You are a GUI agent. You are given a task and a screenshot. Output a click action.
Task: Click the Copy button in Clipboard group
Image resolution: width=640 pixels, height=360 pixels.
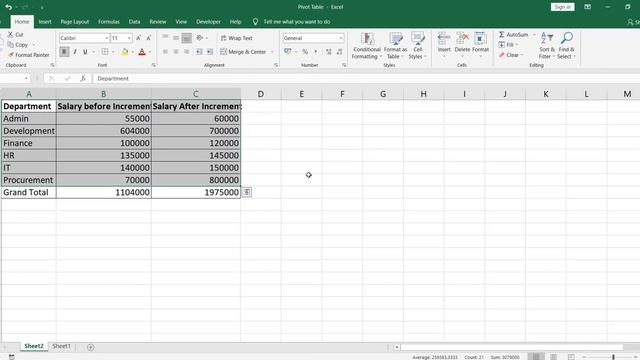pyautogui.click(x=18, y=45)
